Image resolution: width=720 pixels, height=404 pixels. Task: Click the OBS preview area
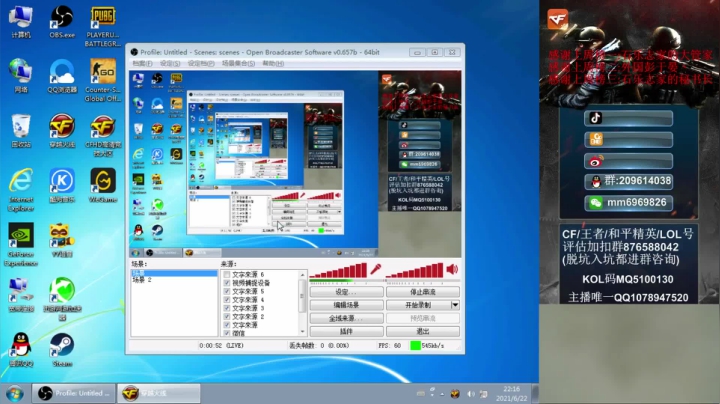(295, 163)
